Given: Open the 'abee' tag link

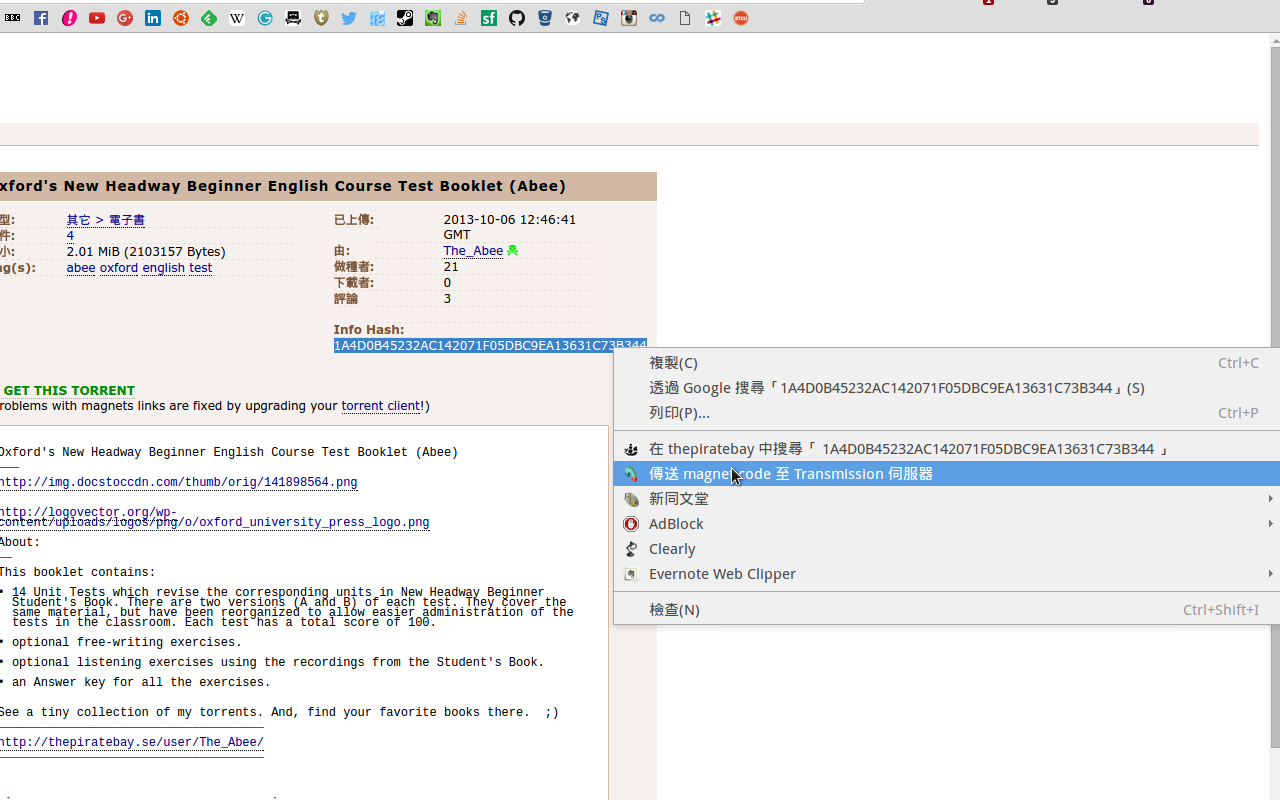Looking at the screenshot, I should pos(81,268).
